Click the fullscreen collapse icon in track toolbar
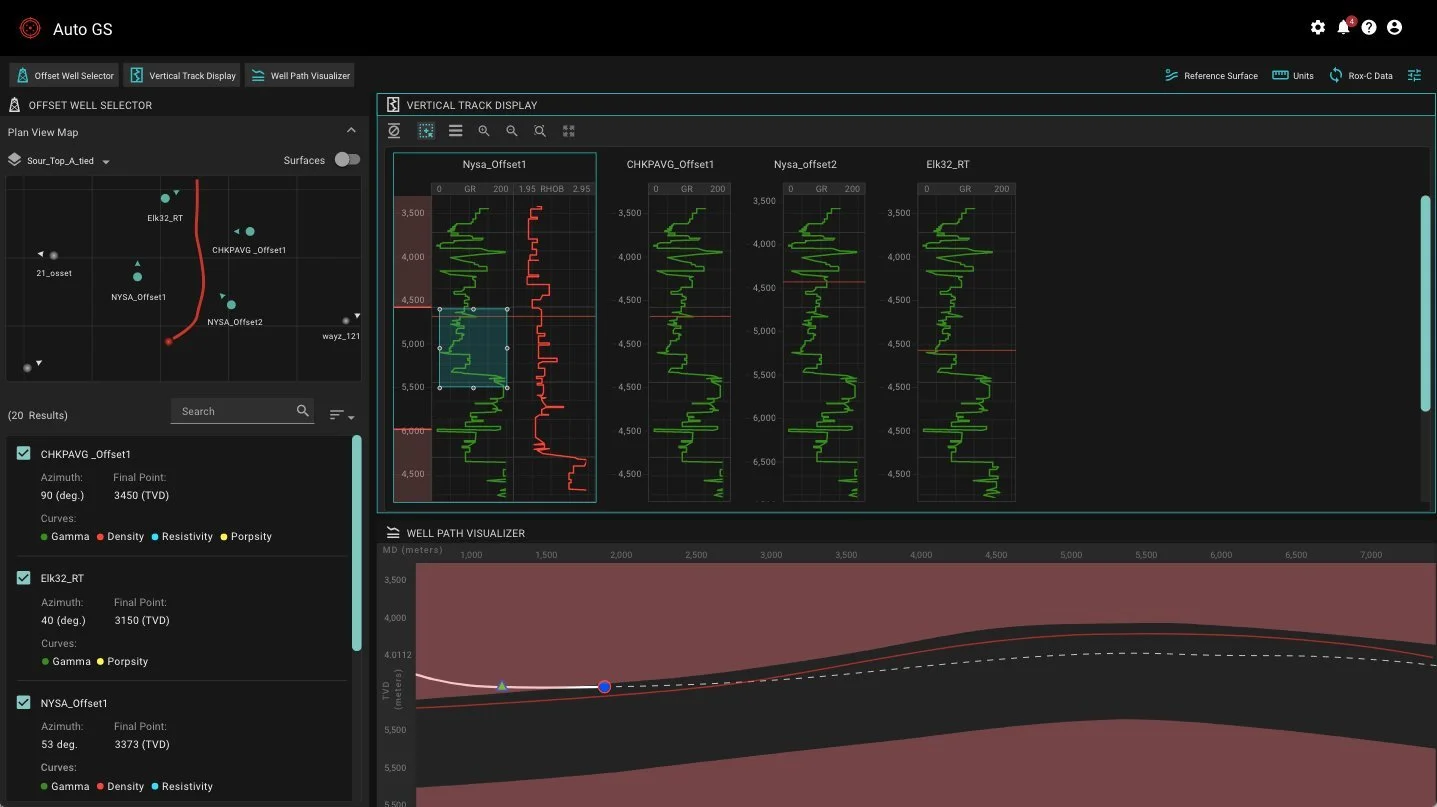Viewport: 1437px width, 807px height. point(569,131)
